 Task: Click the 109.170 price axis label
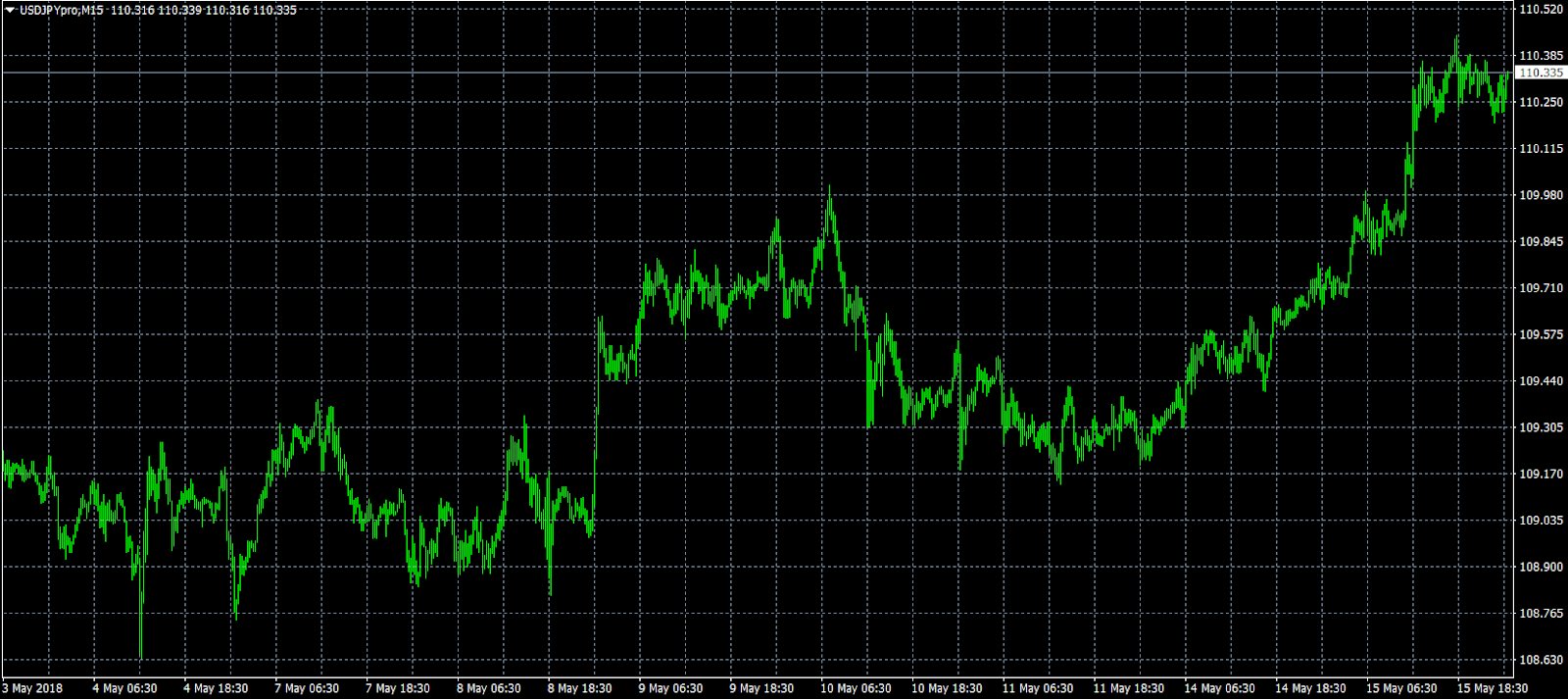[x=1541, y=474]
